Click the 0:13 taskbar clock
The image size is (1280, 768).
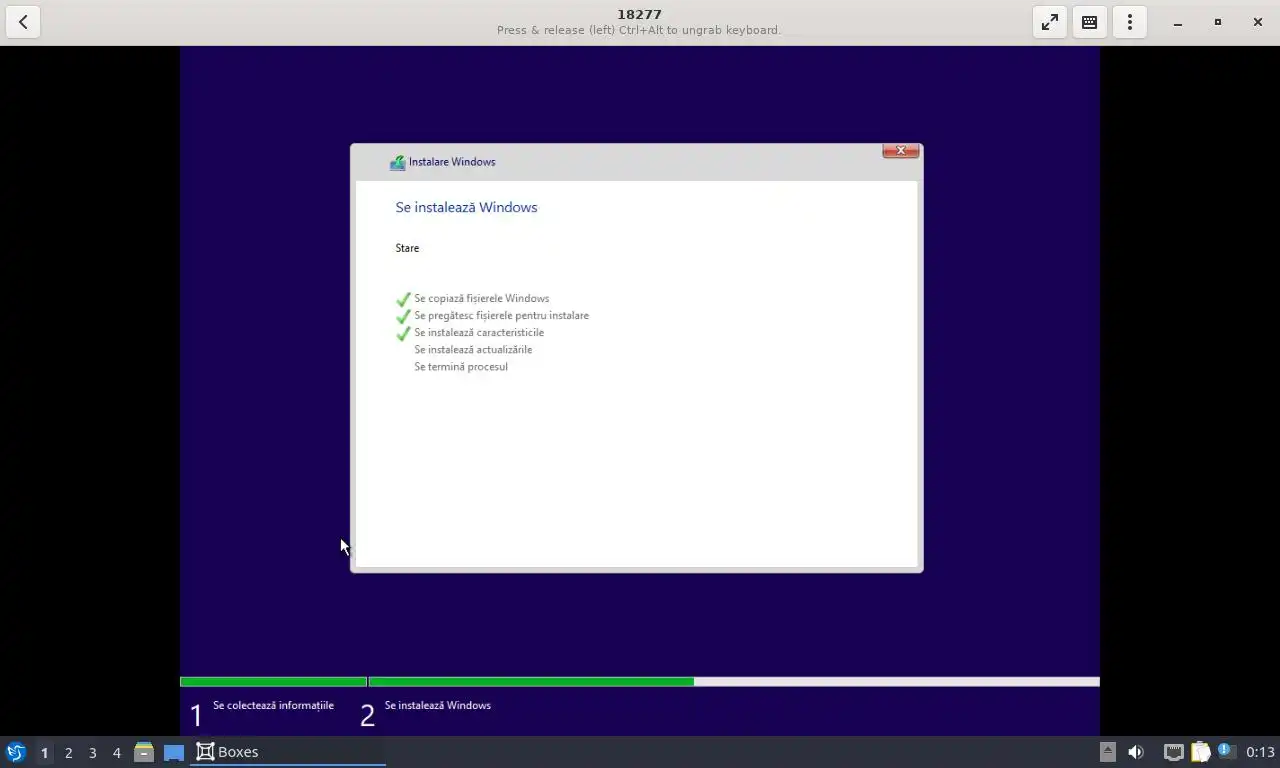pos(1260,752)
